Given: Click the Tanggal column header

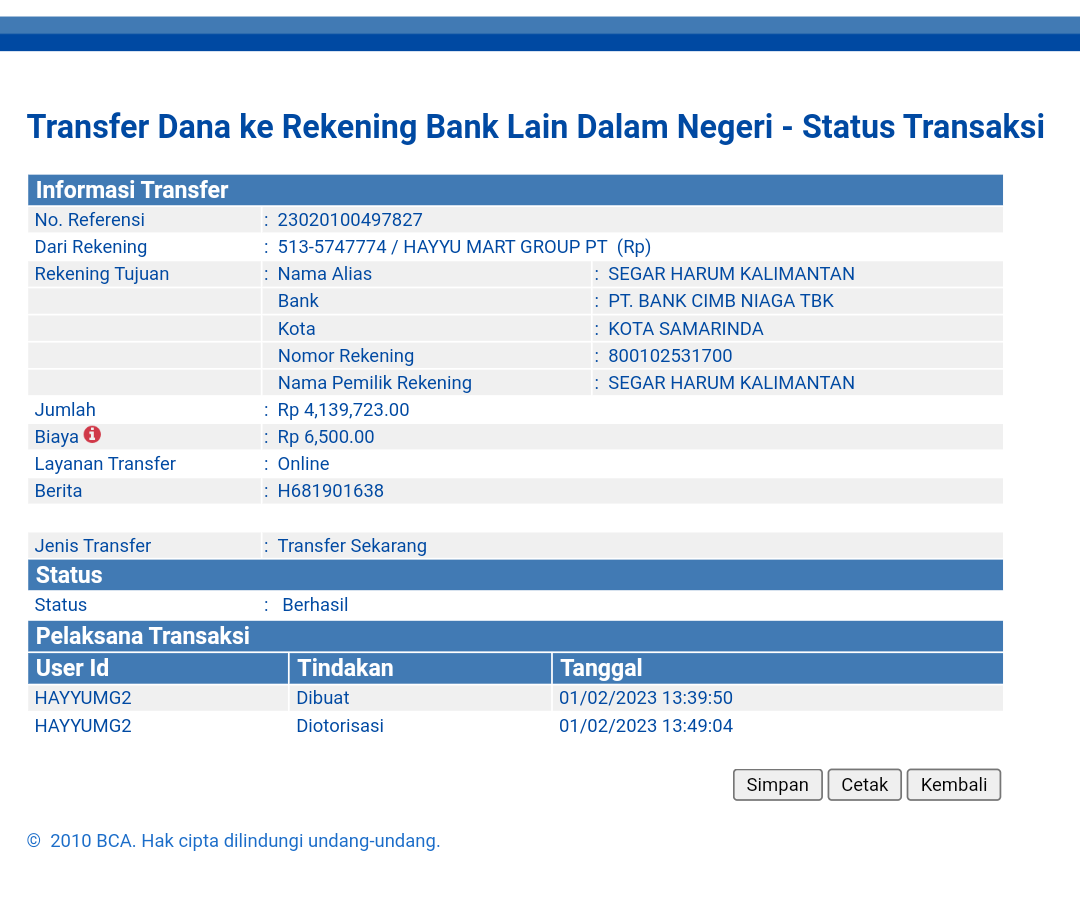Looking at the screenshot, I should pyautogui.click(x=601, y=668).
